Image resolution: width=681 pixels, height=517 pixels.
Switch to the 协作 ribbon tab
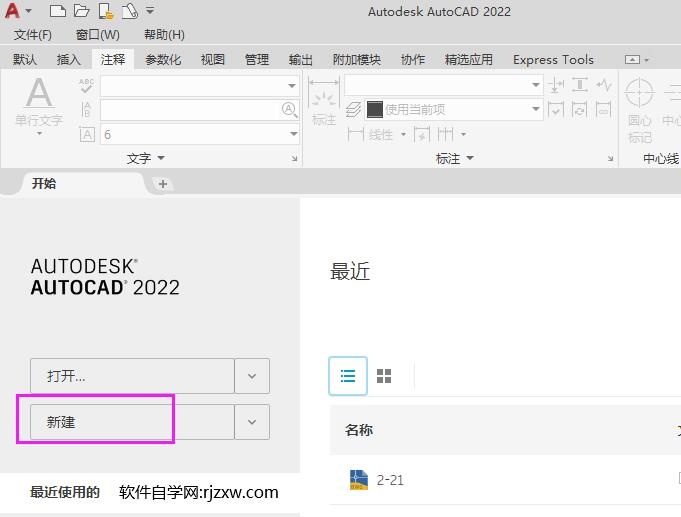coord(413,60)
